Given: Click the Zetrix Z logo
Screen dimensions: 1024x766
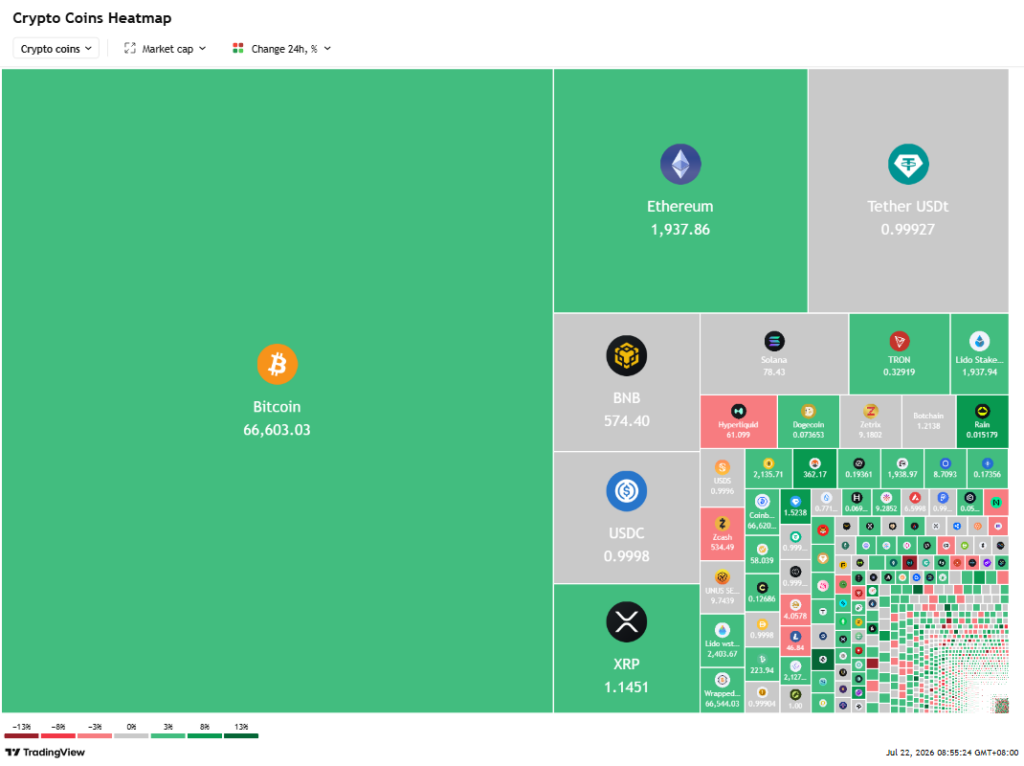Looking at the screenshot, I should point(870,411).
